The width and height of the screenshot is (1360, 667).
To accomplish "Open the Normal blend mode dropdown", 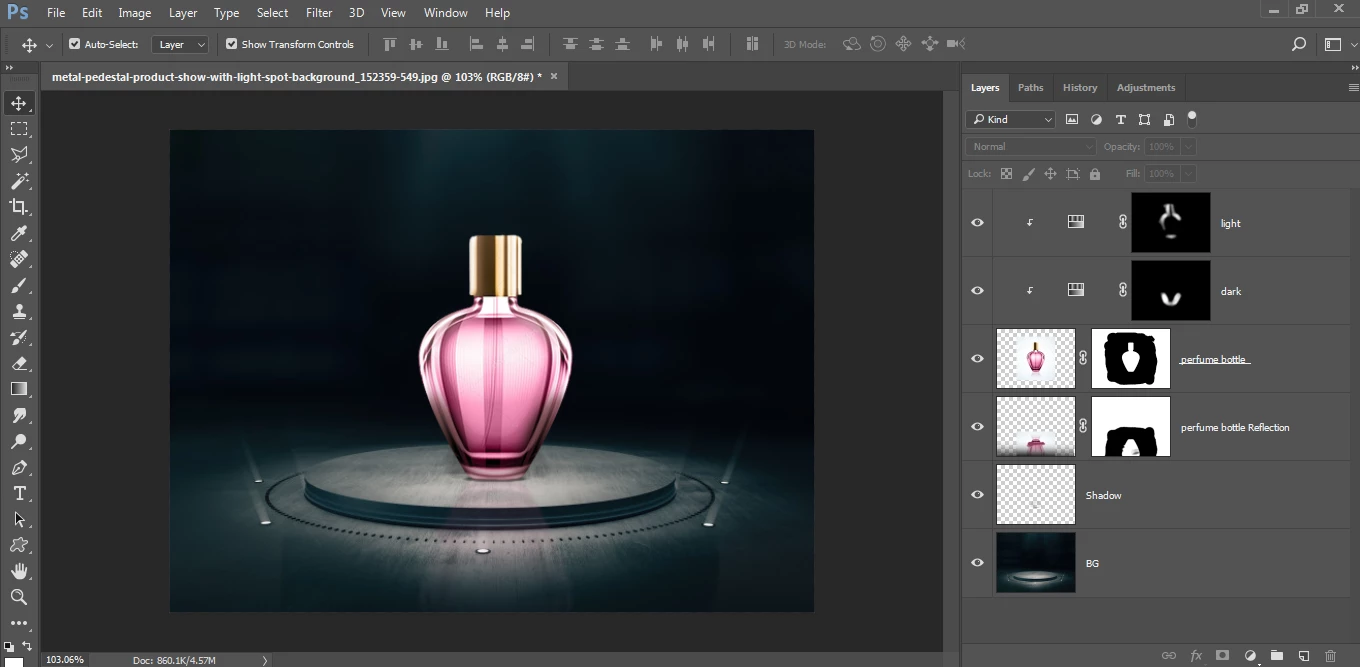I will [x=1030, y=147].
